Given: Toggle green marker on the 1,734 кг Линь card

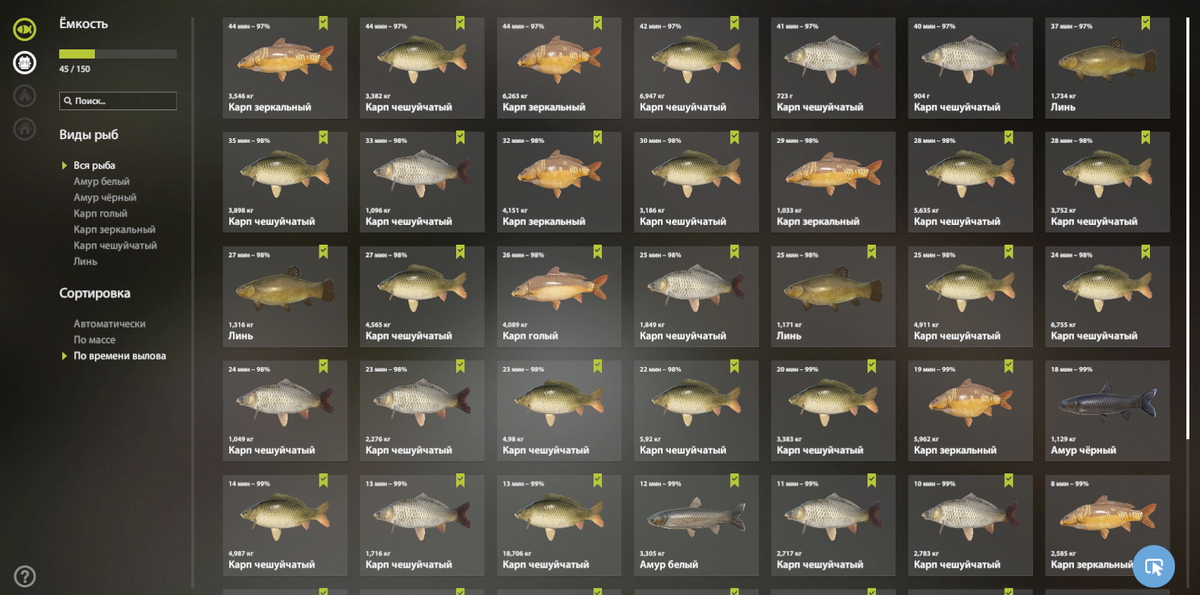Looking at the screenshot, I should point(1145,22).
